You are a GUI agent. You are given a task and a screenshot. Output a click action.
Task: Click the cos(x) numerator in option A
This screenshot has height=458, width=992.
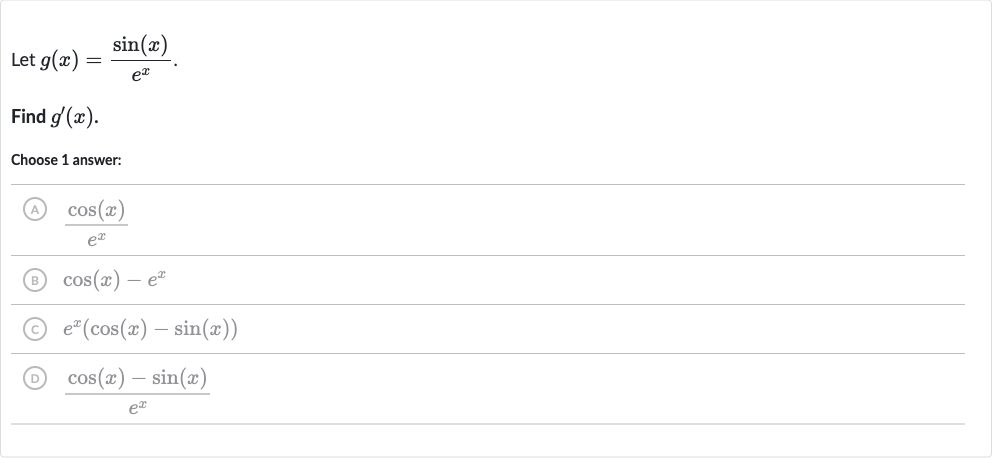tap(96, 210)
